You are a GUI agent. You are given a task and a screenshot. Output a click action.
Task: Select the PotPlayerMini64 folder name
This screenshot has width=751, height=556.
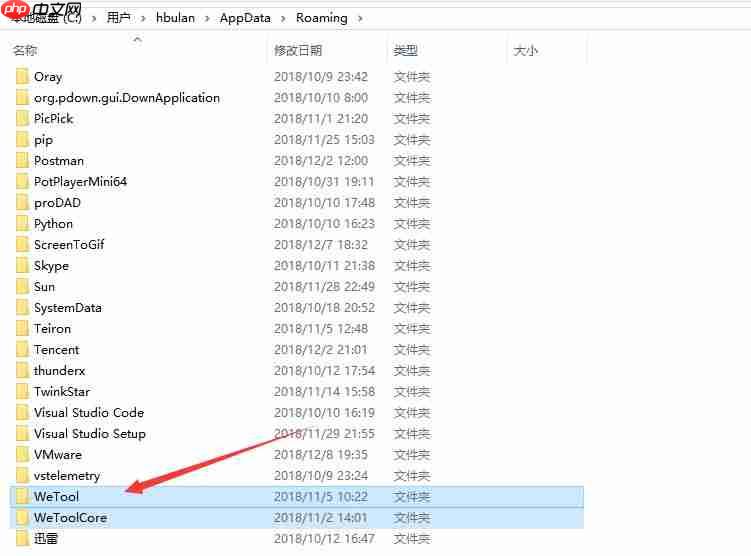click(80, 182)
